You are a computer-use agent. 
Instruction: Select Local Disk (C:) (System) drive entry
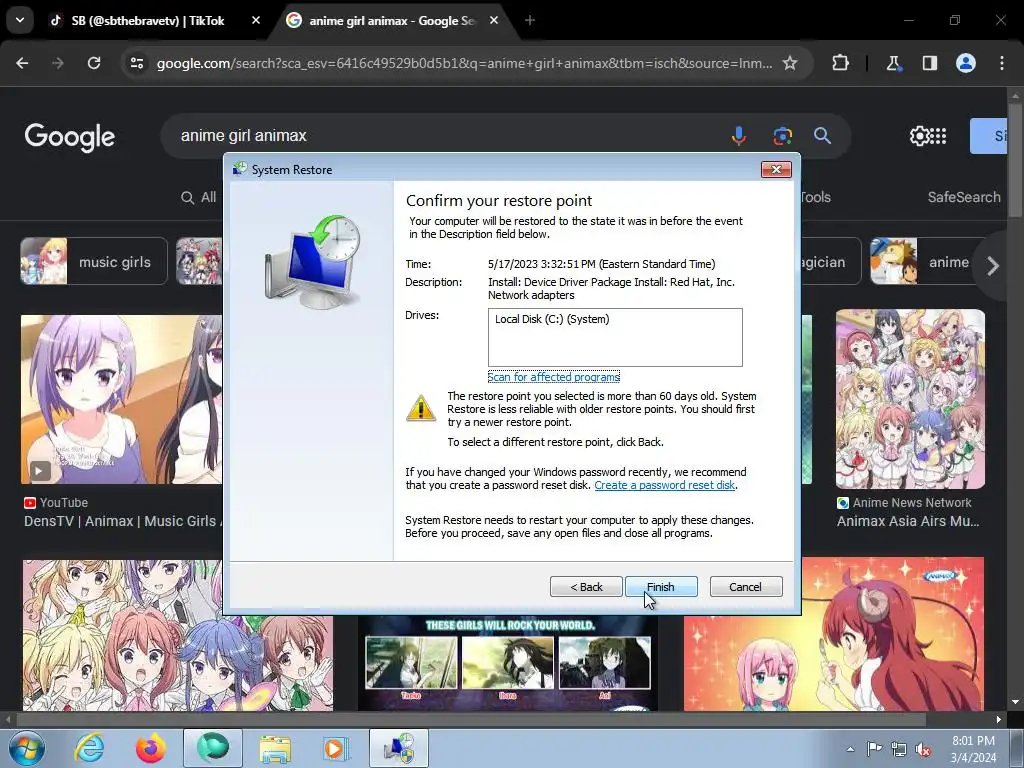click(552, 319)
